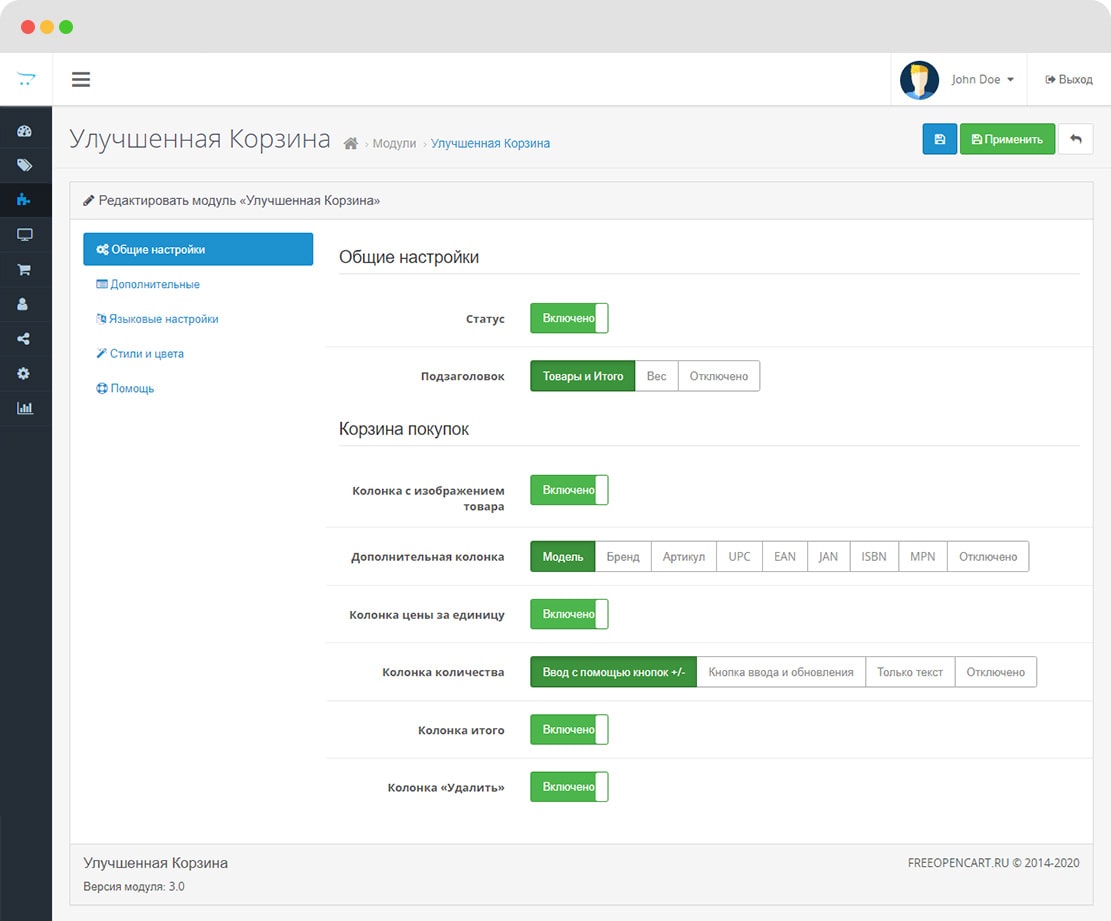Click the home breadcrumb icon
Image resolution: width=1111 pixels, height=921 pixels.
350,143
